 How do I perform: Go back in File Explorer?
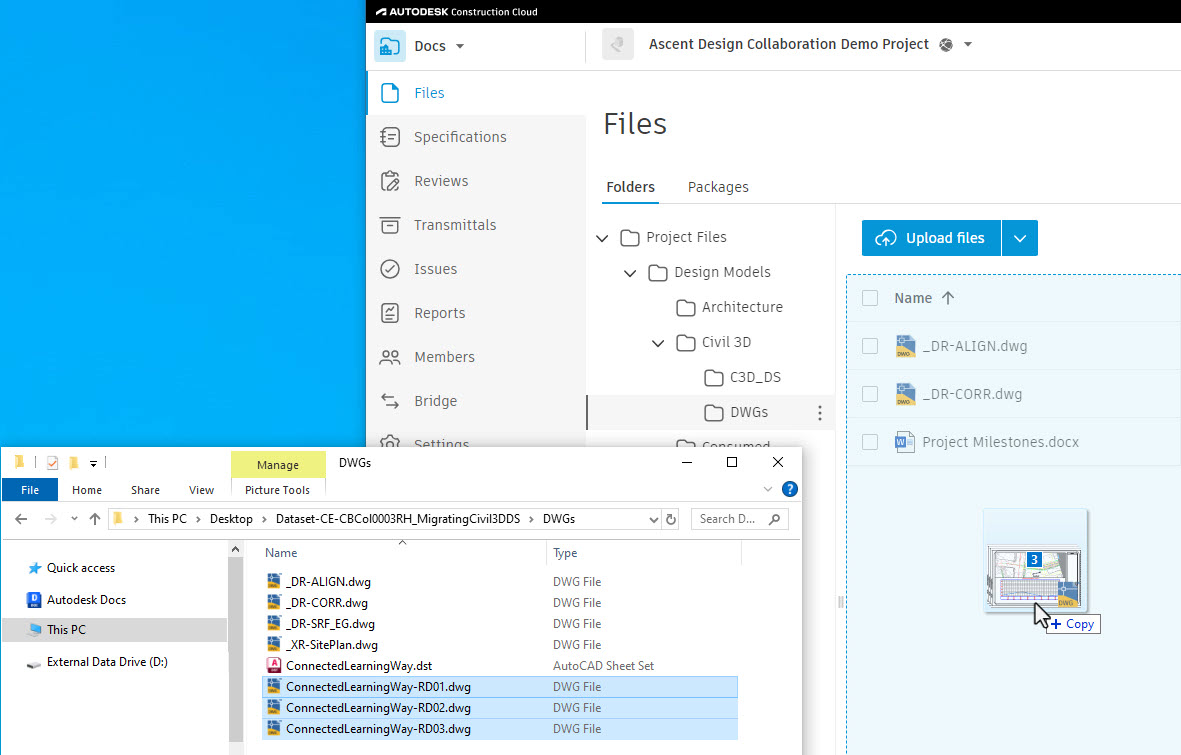(x=21, y=519)
